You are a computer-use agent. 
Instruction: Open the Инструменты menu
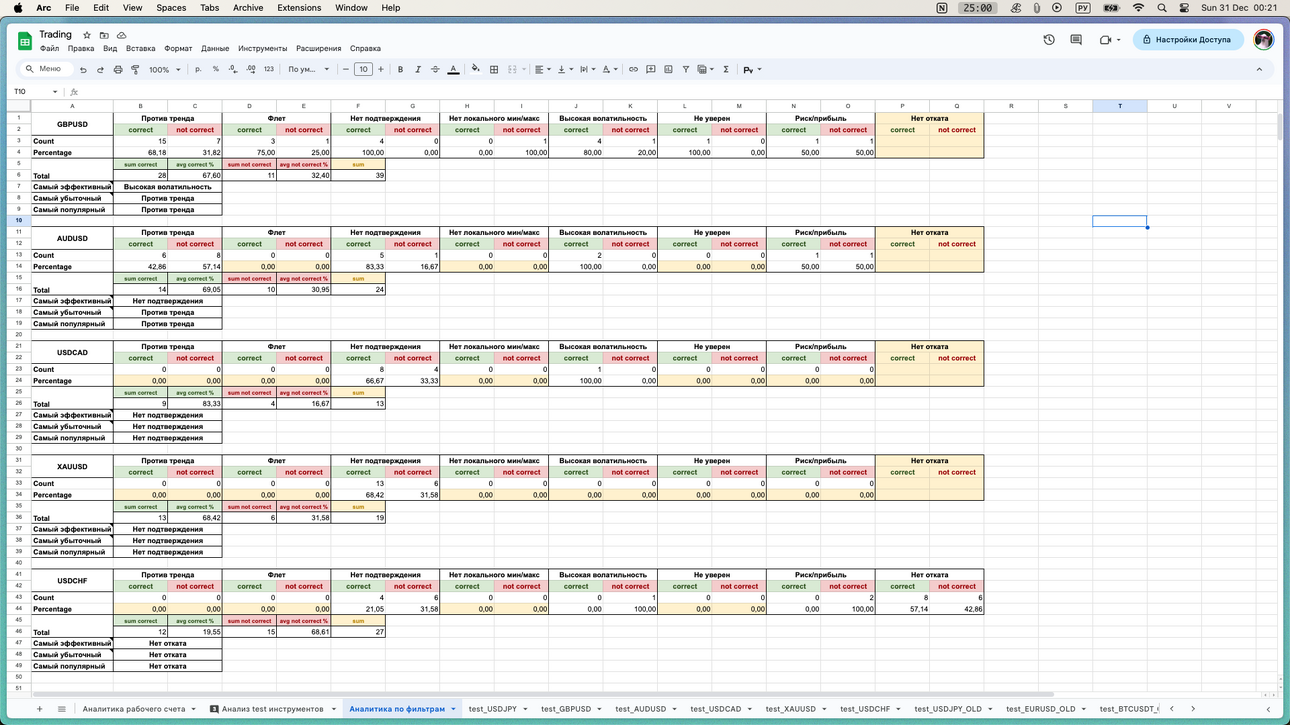(263, 48)
